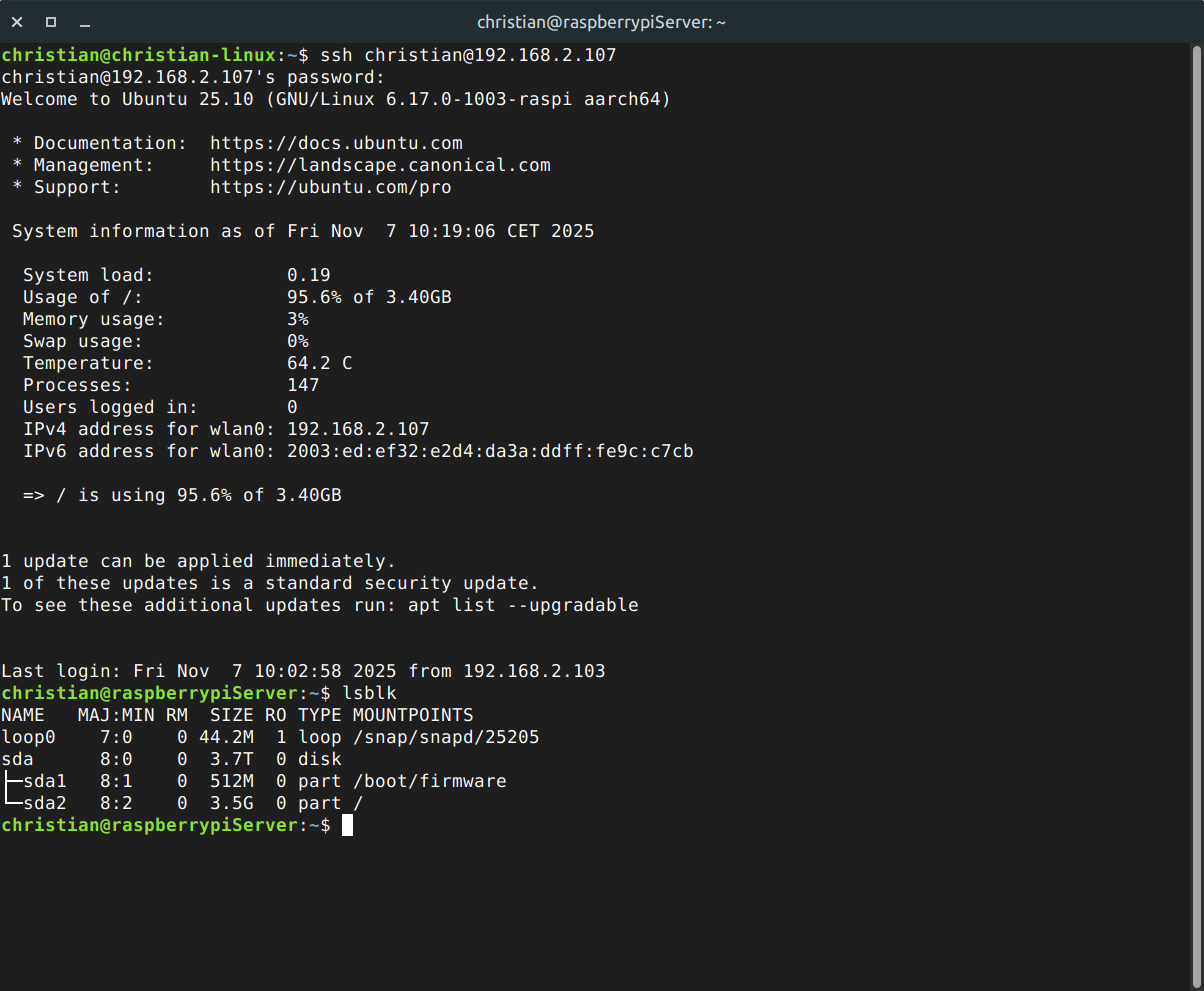Click the Temperature value 64.2 C
Image resolution: width=1204 pixels, height=991 pixels.
319,363
